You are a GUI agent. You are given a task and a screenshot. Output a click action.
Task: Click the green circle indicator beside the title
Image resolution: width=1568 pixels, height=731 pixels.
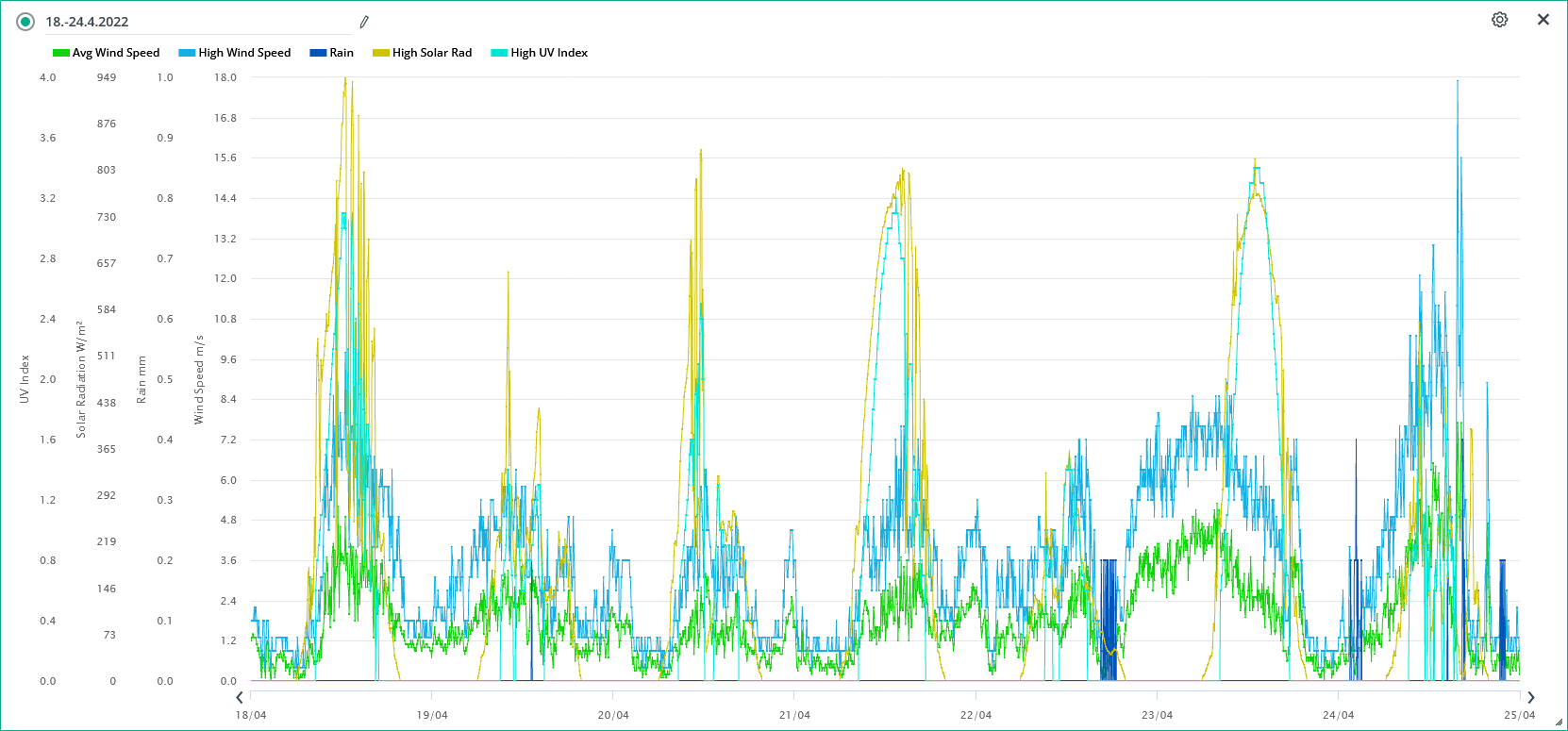coord(25,22)
